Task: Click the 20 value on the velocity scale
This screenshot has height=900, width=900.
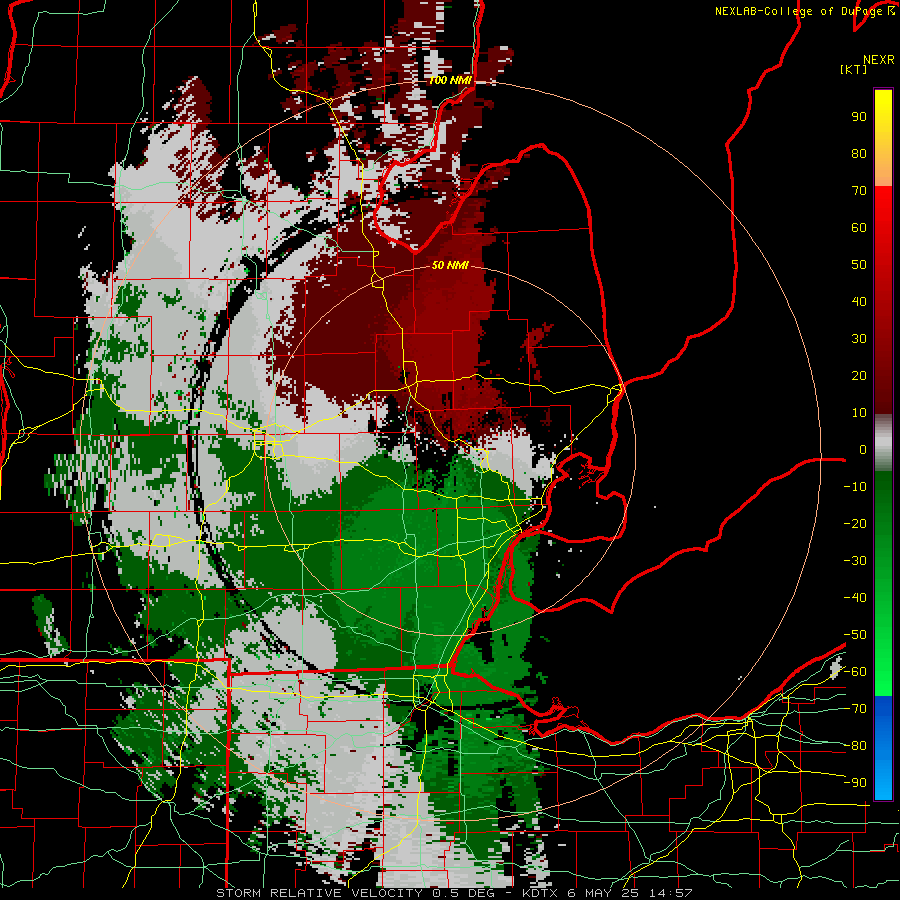Action: click(859, 376)
